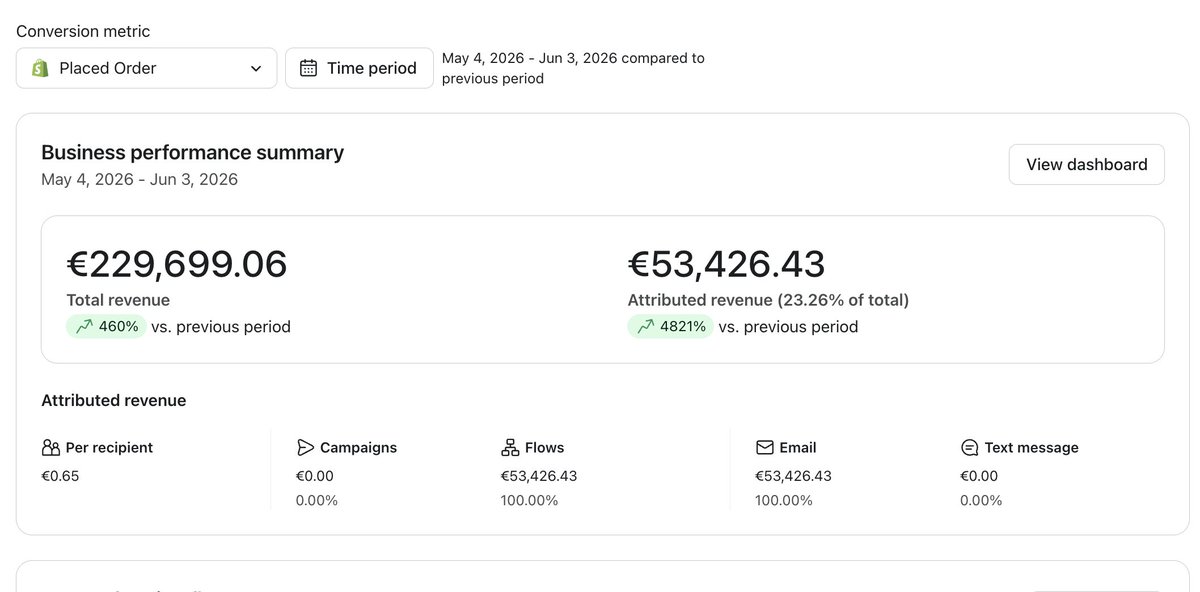Click the Flows diagram icon

click(510, 447)
